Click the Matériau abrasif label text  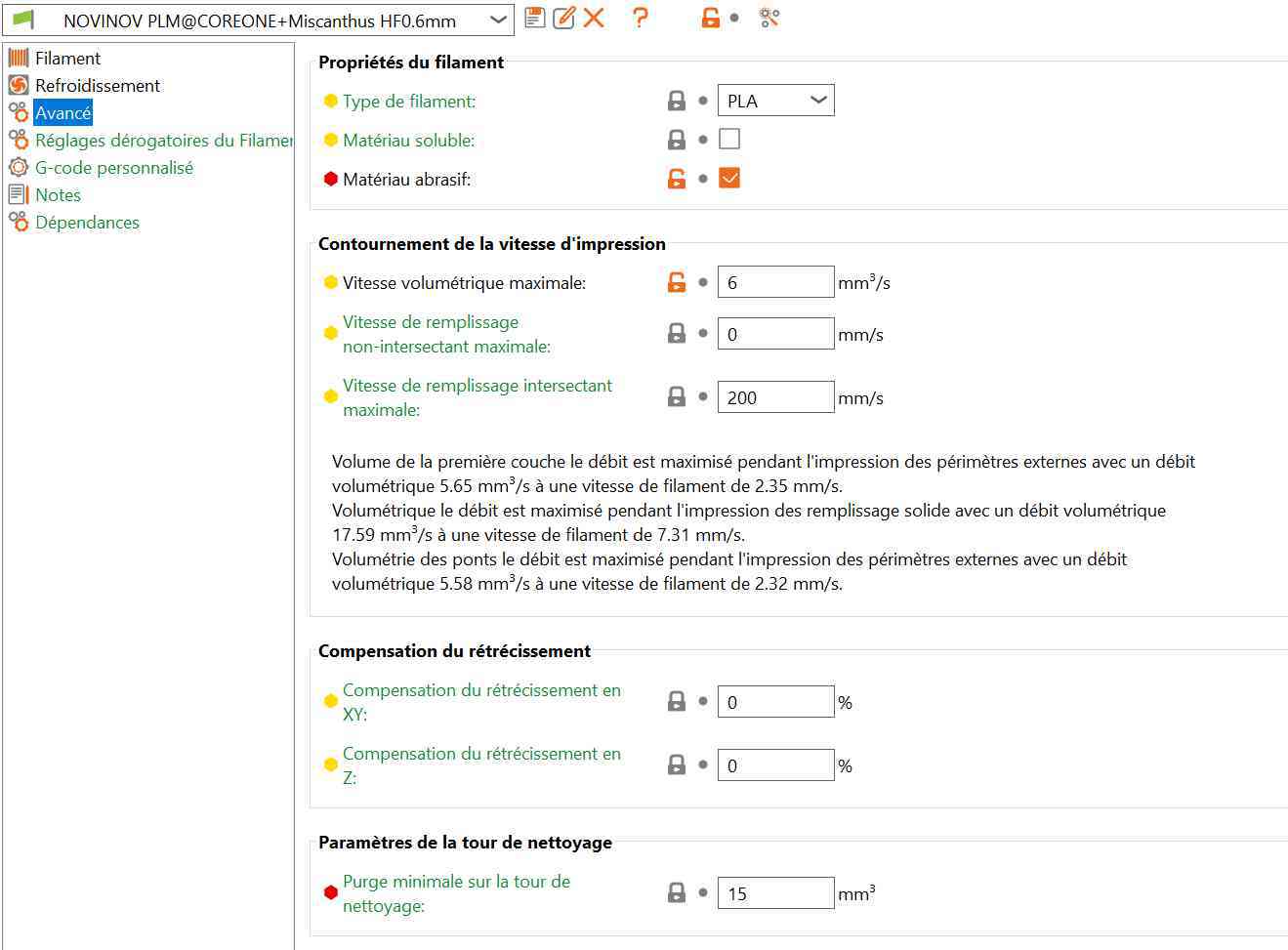(406, 180)
